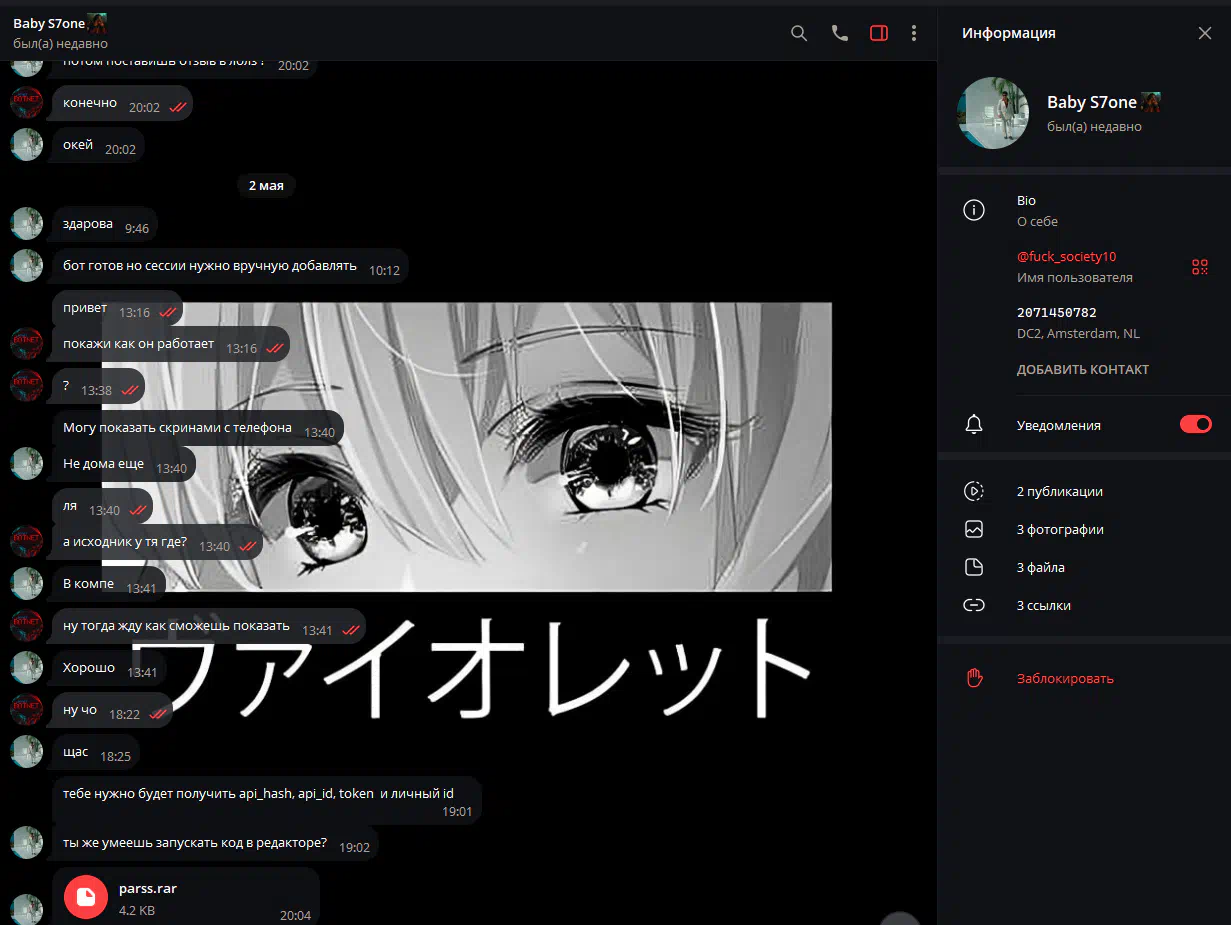Select the message 'ты же умеешь запускать код в редакторе?'
1231x925 pixels.
click(216, 844)
